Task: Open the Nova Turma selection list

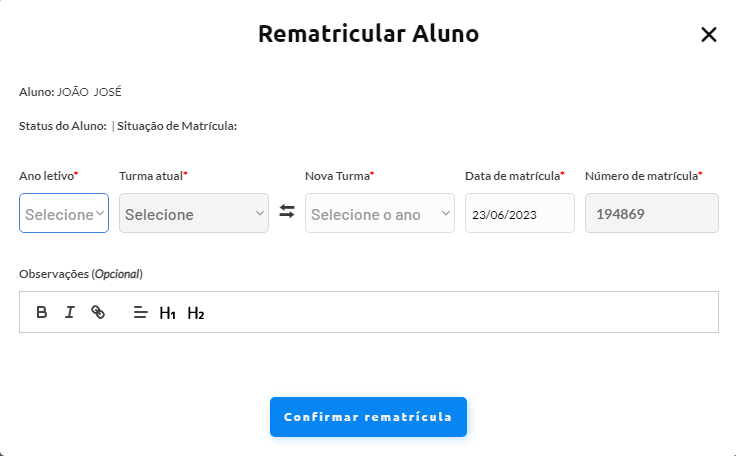Action: point(380,213)
